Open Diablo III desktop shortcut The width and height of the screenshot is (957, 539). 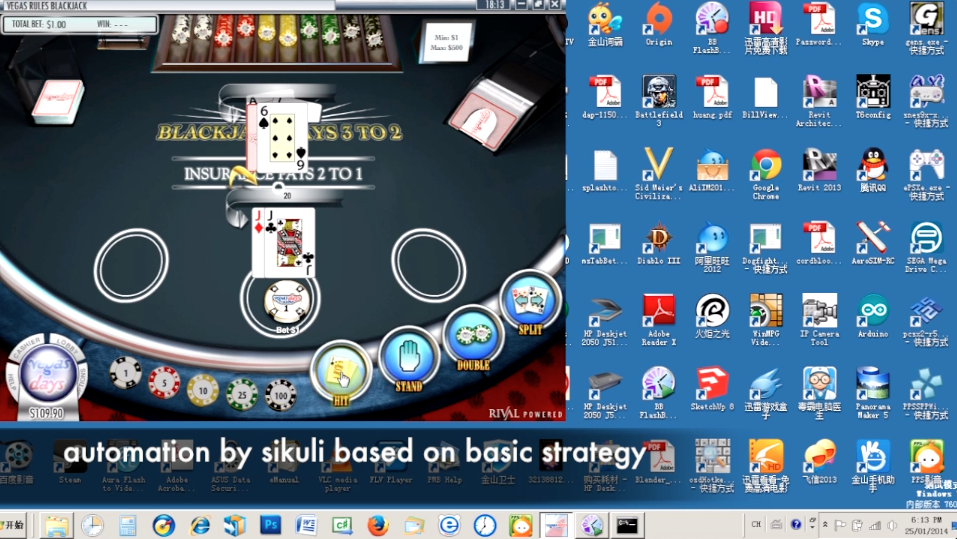659,243
